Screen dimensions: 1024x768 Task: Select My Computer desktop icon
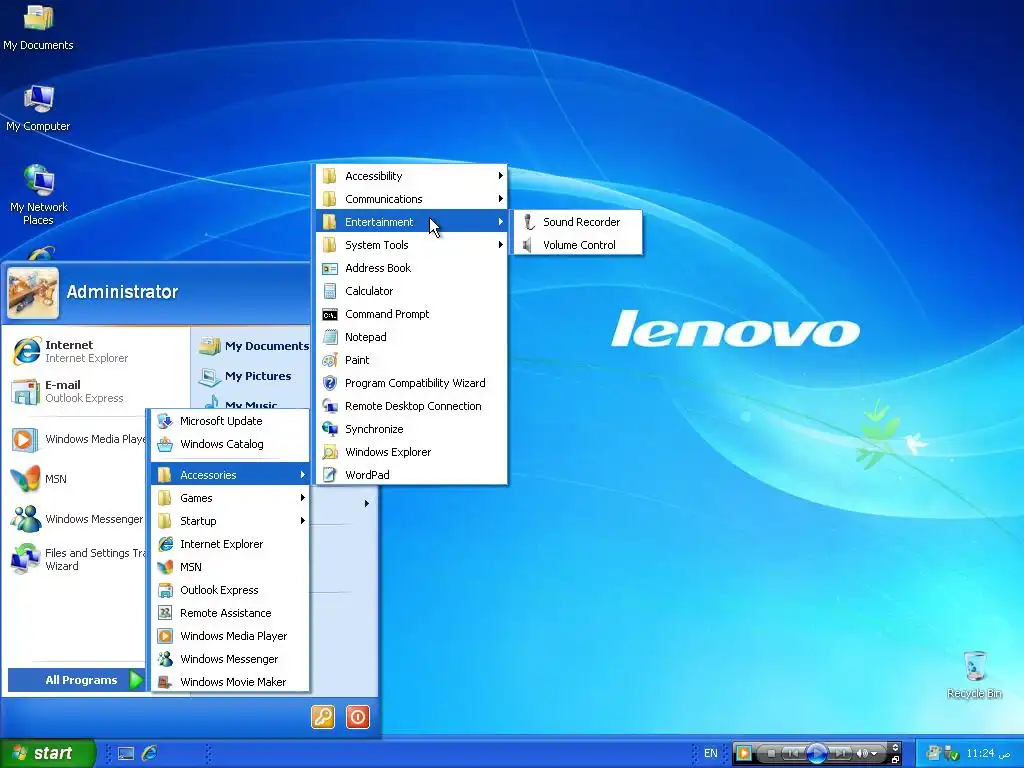(38, 108)
